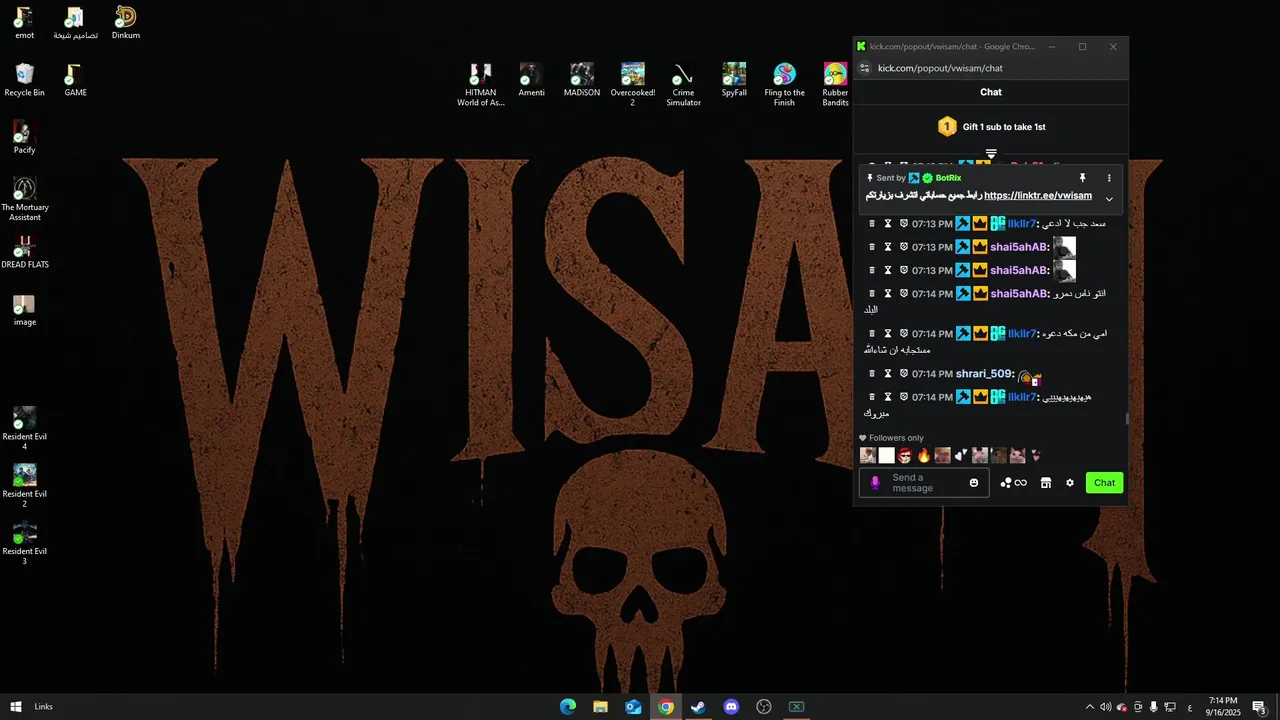Screen dimensions: 1280x720
Task: Open File Explorer from the taskbar
Action: 600,707
